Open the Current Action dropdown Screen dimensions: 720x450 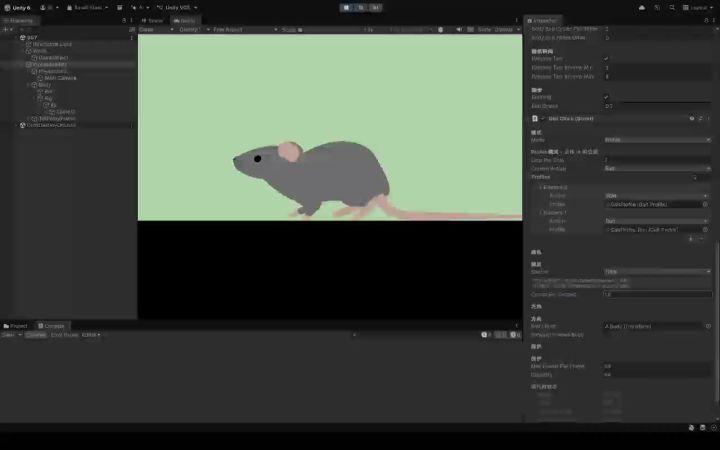(x=658, y=169)
